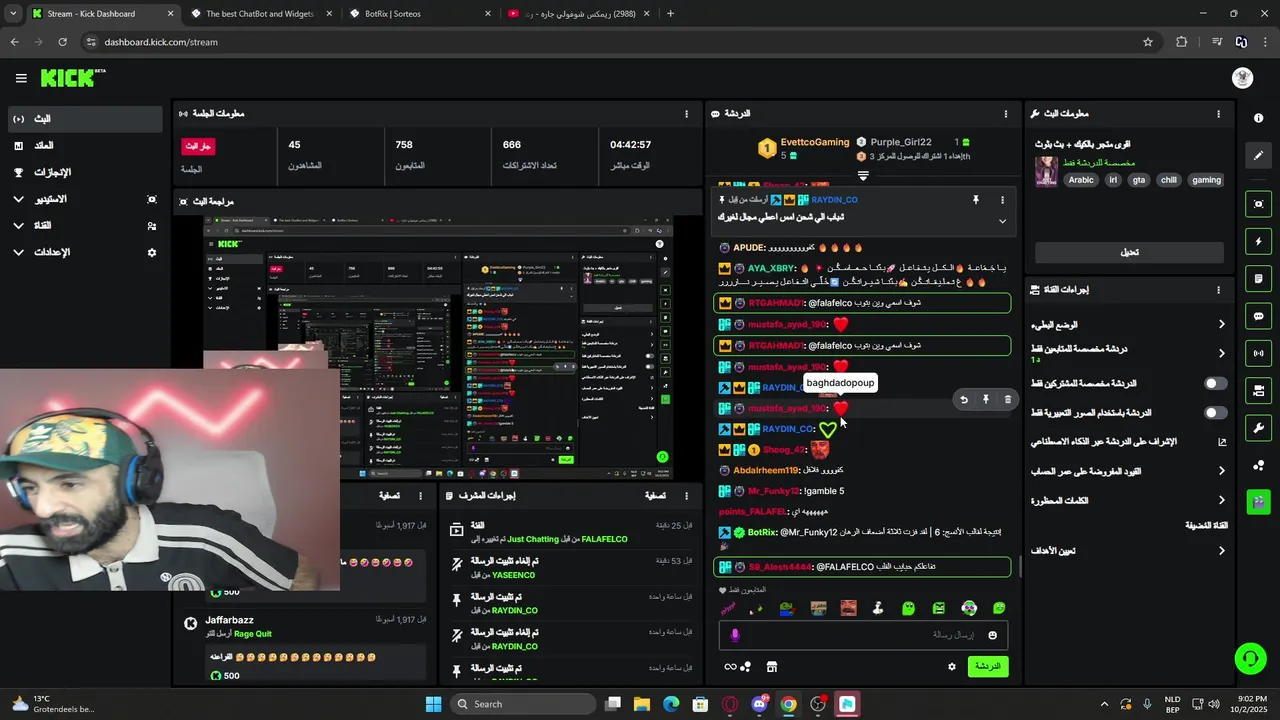Expand the Channel sidebar section
Image resolution: width=1280 pixels, height=720 pixels.
click(x=18, y=226)
